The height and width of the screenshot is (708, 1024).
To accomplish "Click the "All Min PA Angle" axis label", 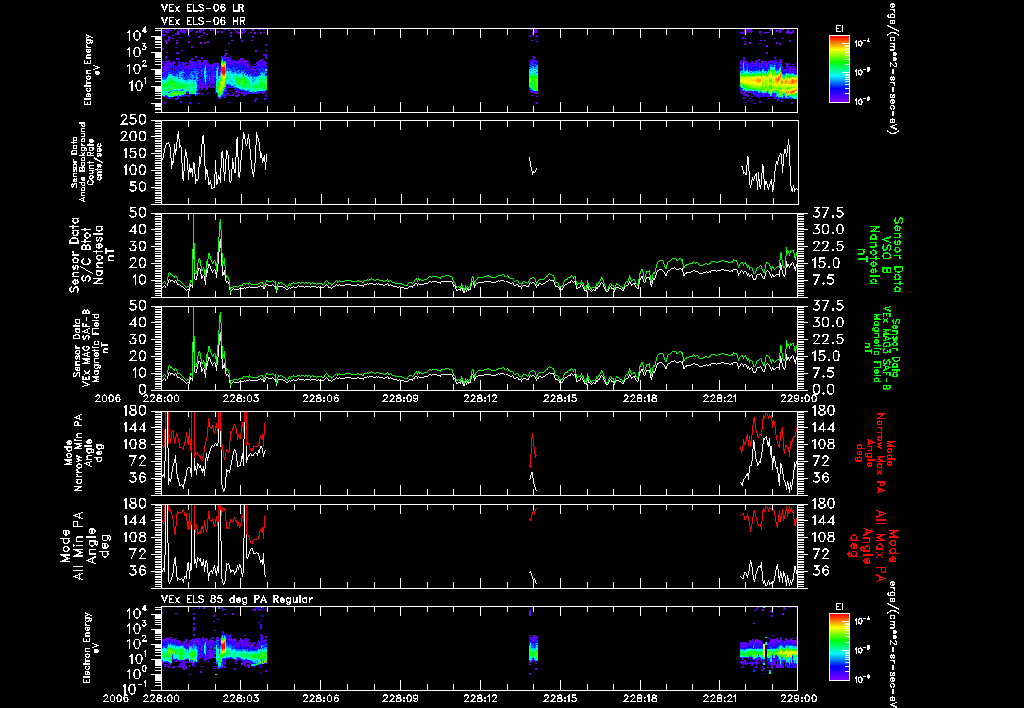I will [87, 545].
